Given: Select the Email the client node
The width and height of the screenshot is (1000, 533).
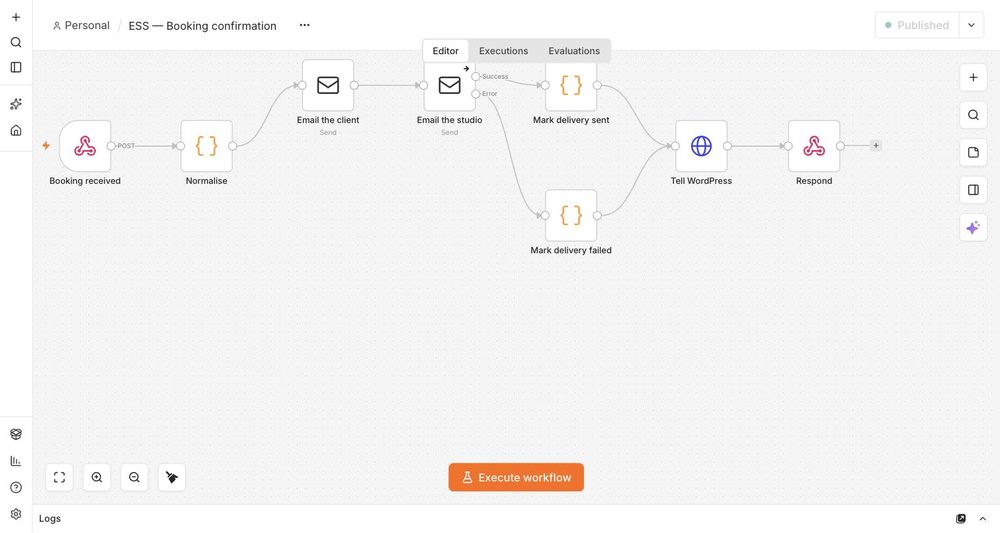Looking at the screenshot, I should click(328, 85).
